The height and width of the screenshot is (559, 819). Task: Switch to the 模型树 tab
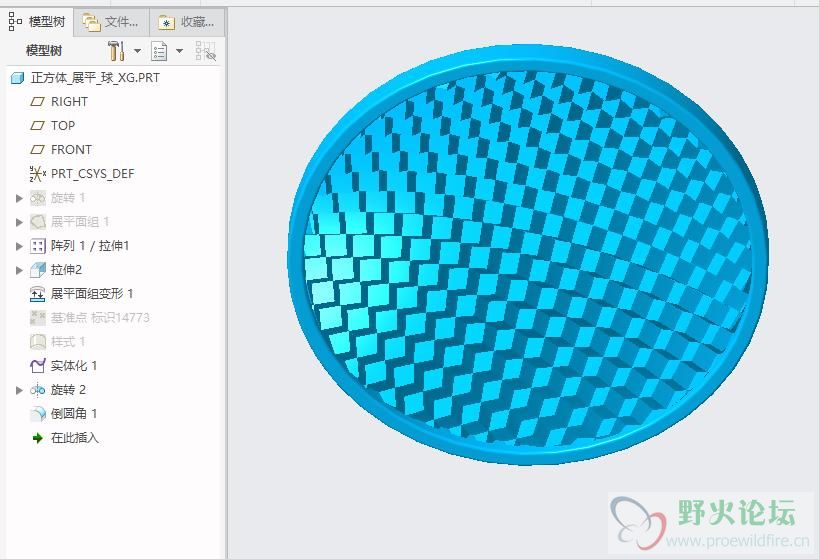(x=37, y=22)
